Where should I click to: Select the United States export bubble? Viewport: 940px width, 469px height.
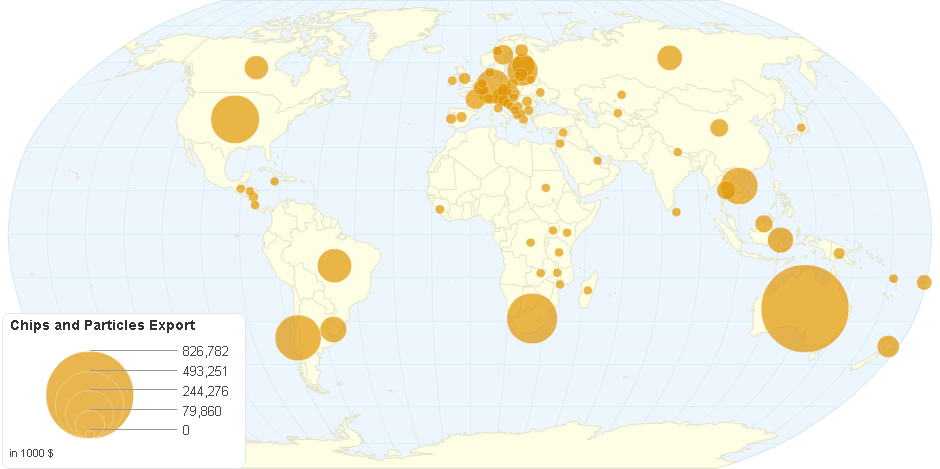point(235,119)
